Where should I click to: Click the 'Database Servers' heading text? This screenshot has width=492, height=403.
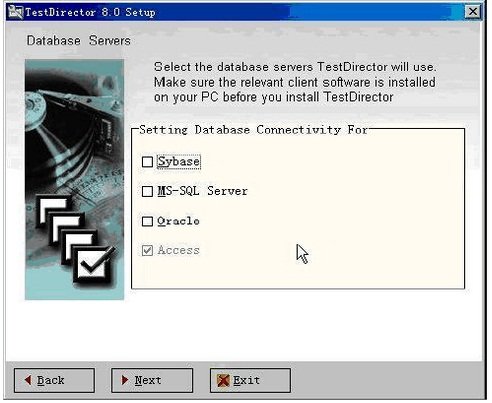click(x=79, y=40)
